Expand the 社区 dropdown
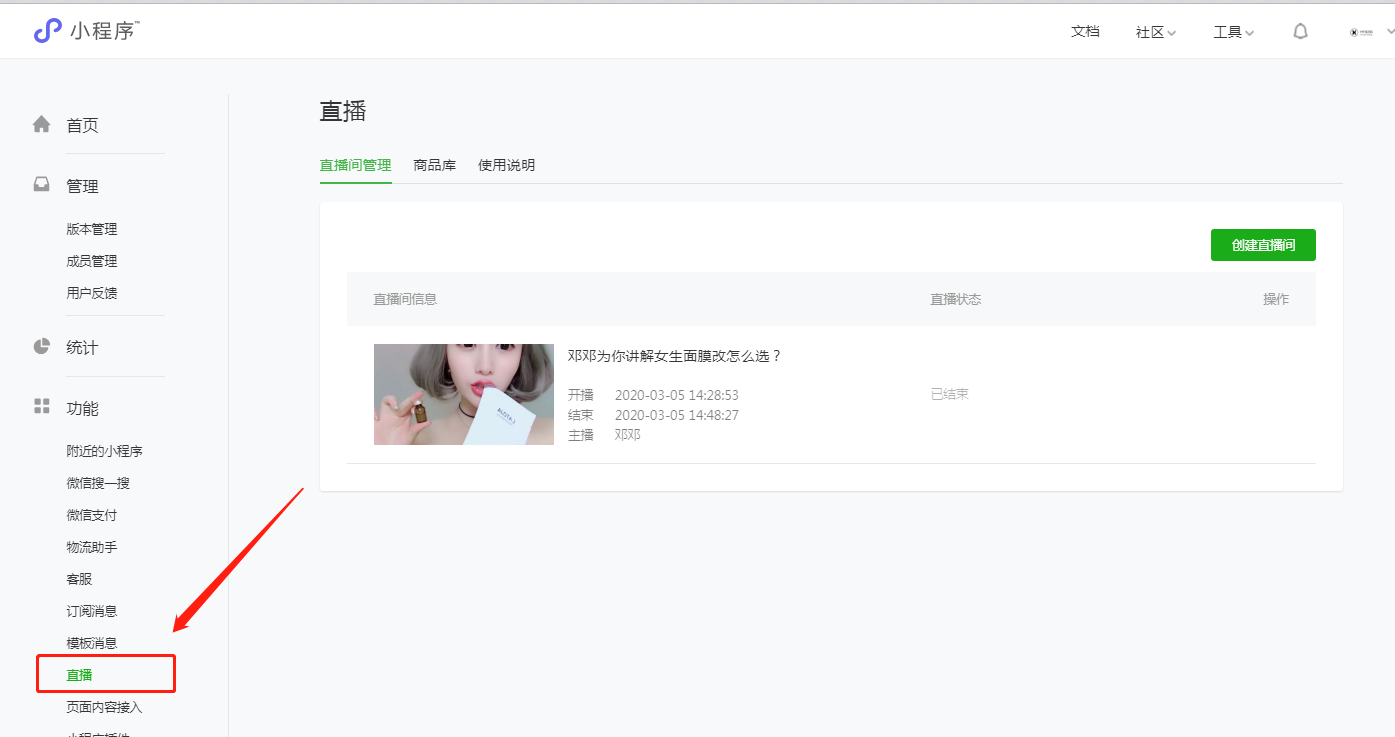The height and width of the screenshot is (737, 1395). (x=1156, y=32)
